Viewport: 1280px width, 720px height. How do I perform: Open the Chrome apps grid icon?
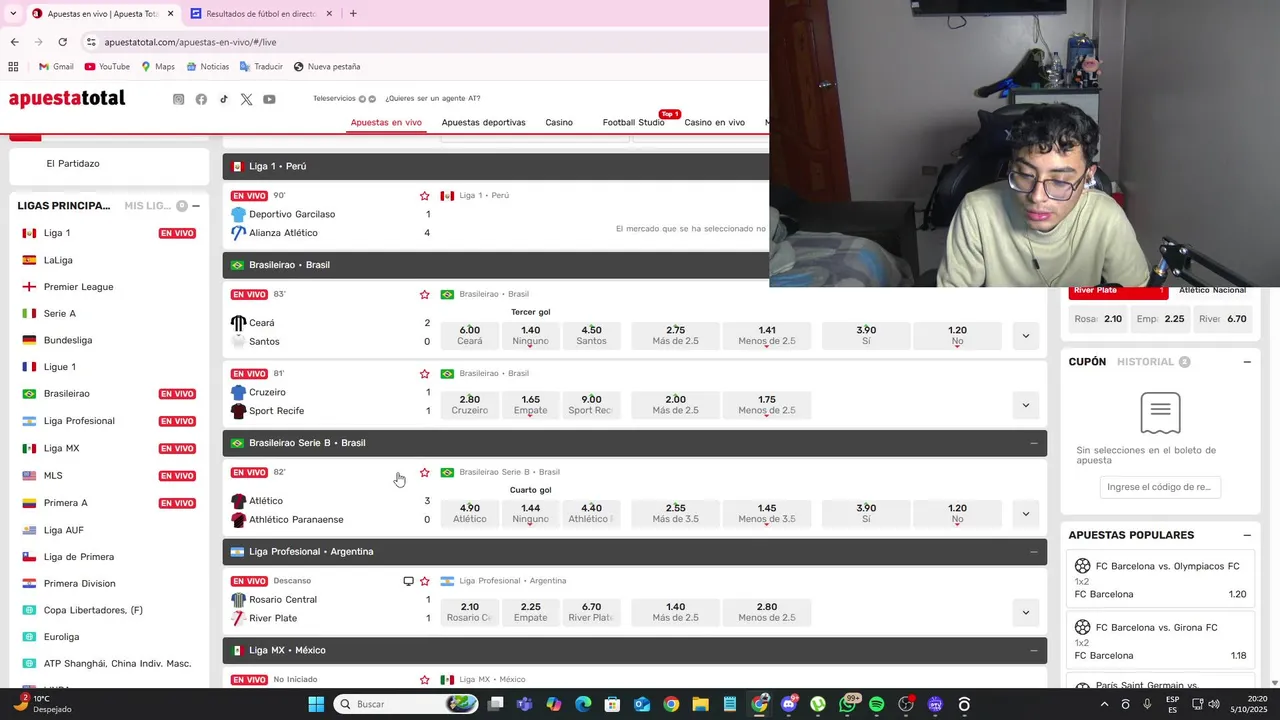pos(13,67)
